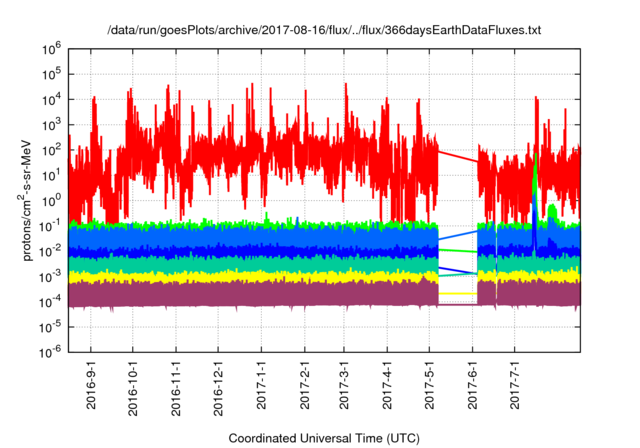
Task: Select the 2016-9-1 date tick label
Action: click(x=91, y=385)
